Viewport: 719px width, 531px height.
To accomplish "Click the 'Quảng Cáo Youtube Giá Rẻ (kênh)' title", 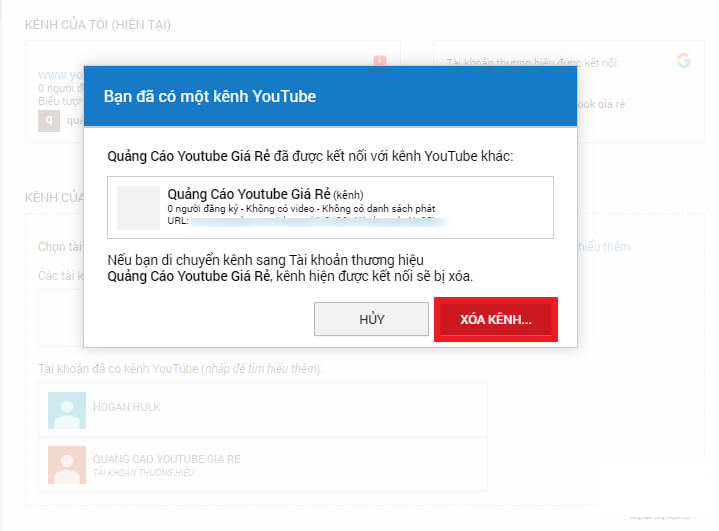I will point(265,194).
